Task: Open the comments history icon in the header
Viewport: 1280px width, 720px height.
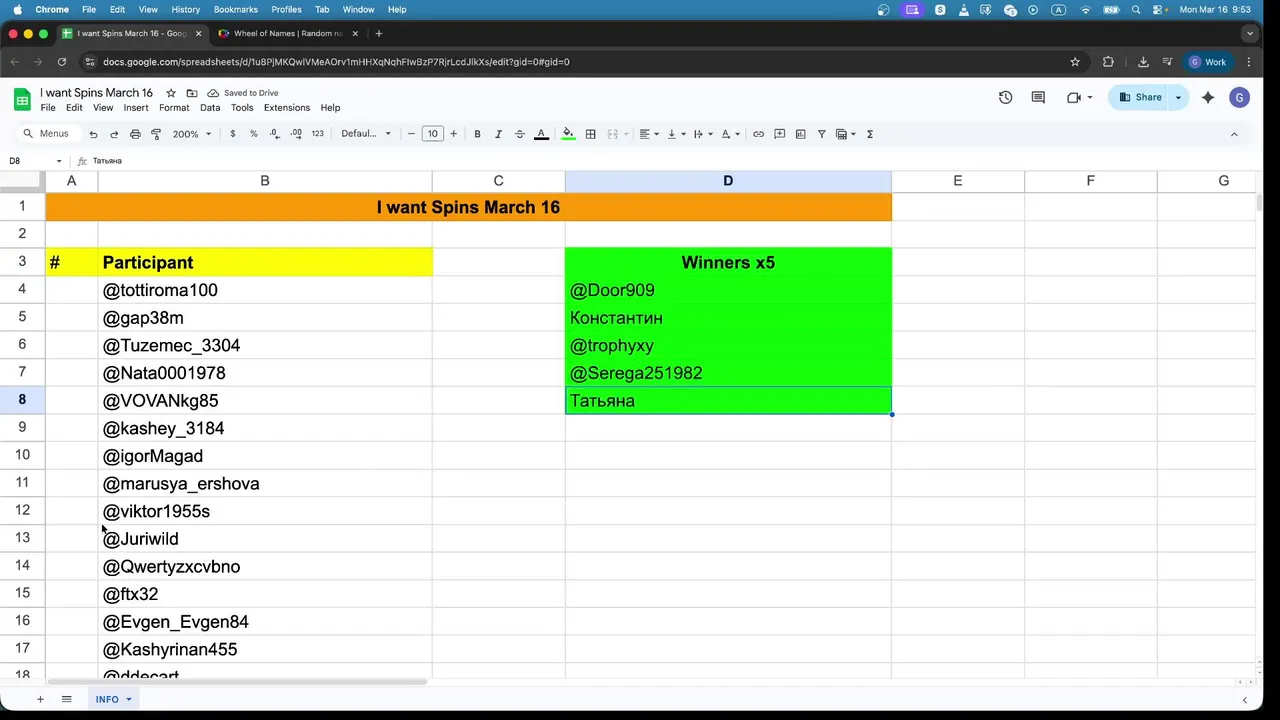Action: [x=1038, y=97]
